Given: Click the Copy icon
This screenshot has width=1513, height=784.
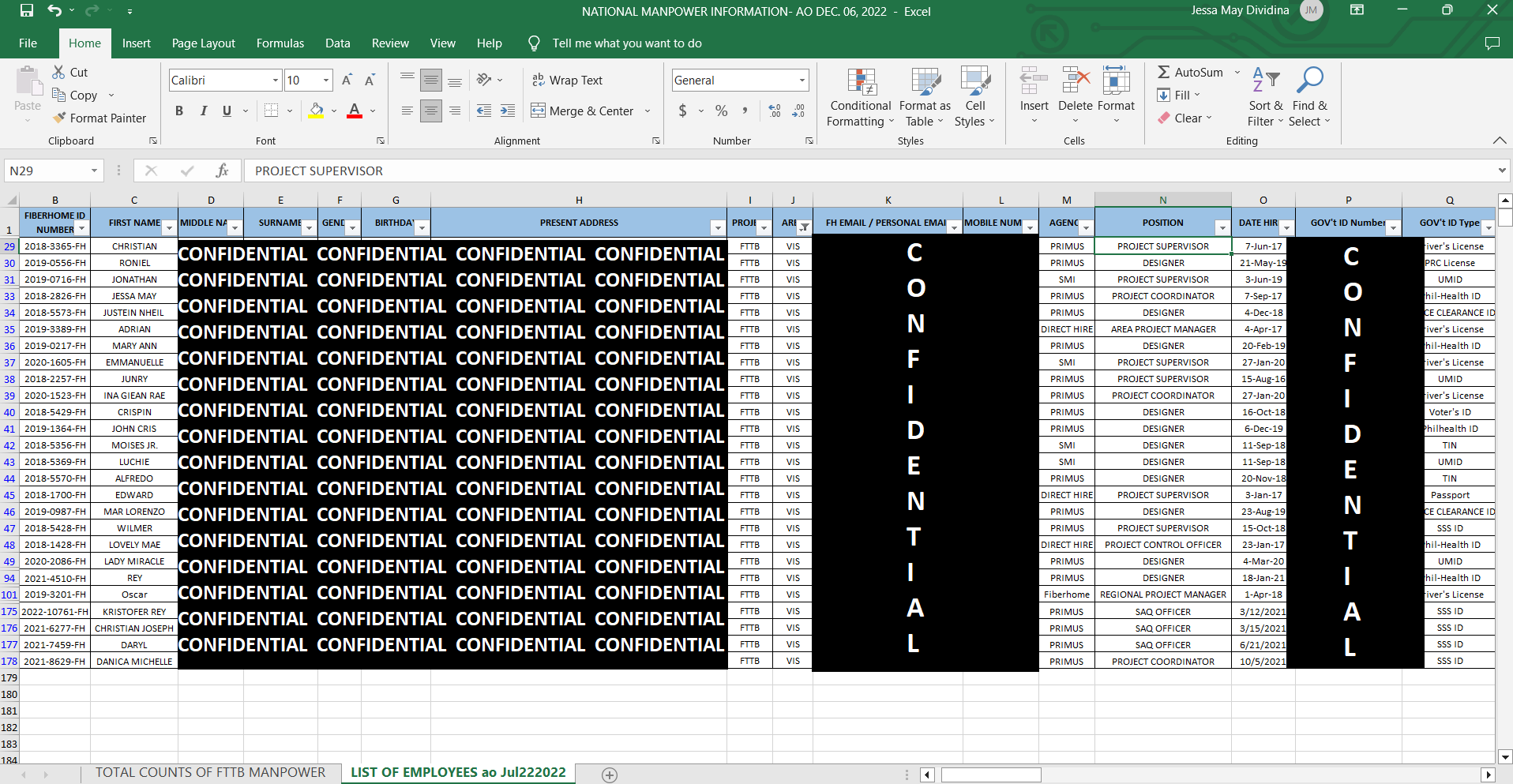Looking at the screenshot, I should click(x=58, y=95).
